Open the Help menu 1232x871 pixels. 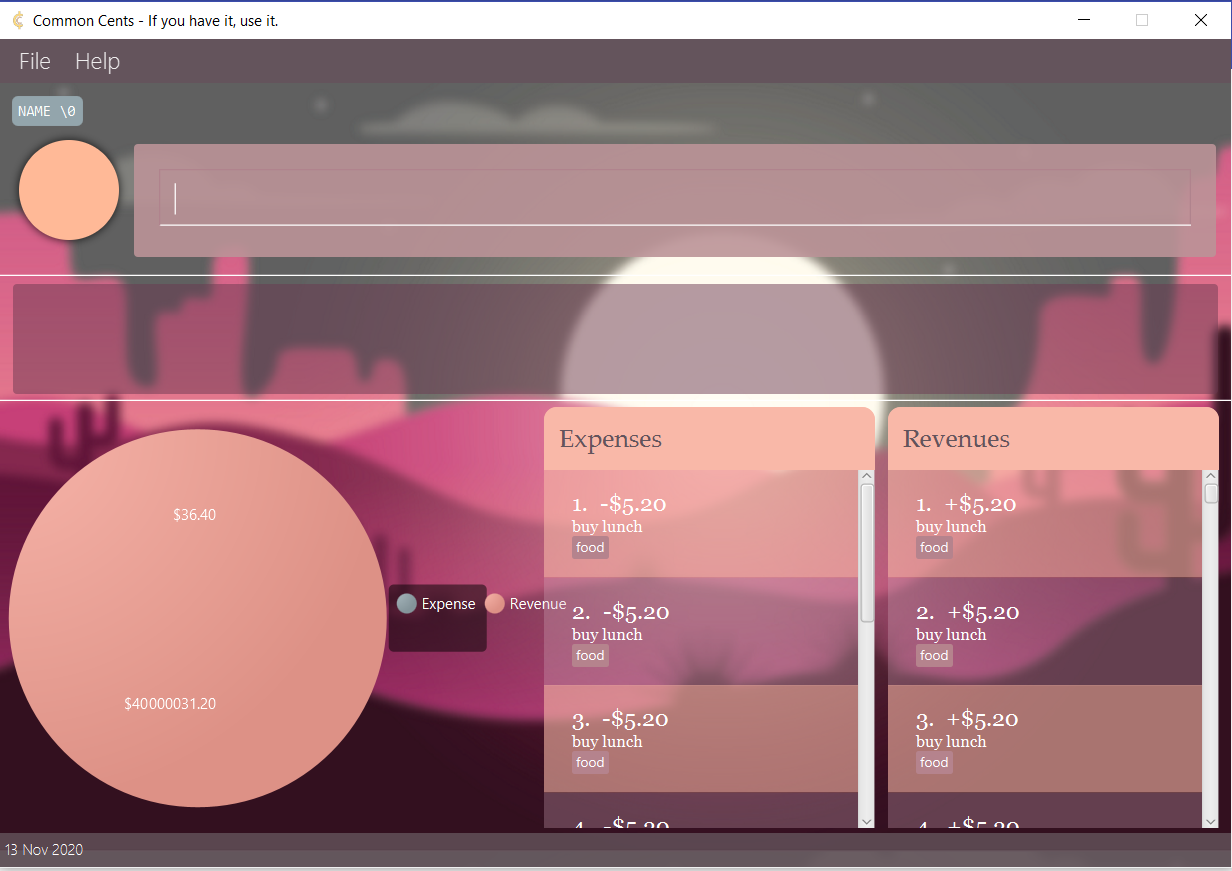pos(97,61)
